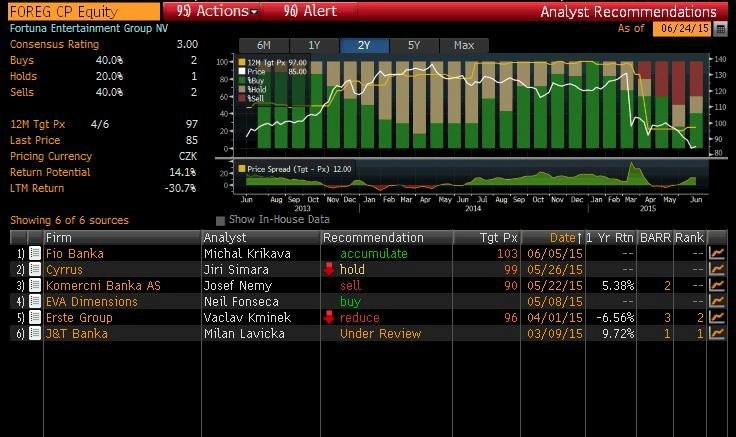This screenshot has height=437, width=736.
Task: Click the Price white legend swatch
Action: click(x=242, y=71)
